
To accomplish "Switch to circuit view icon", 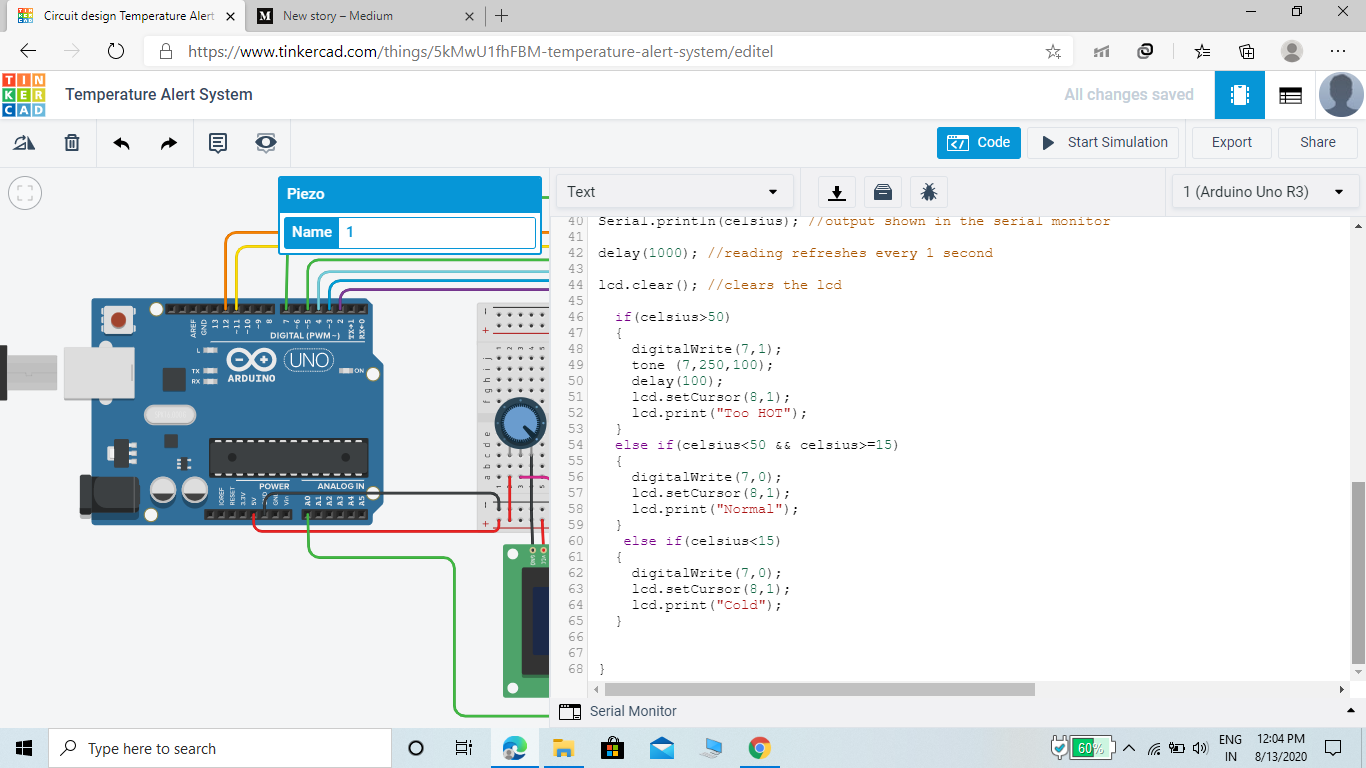I will pyautogui.click(x=1240, y=95).
